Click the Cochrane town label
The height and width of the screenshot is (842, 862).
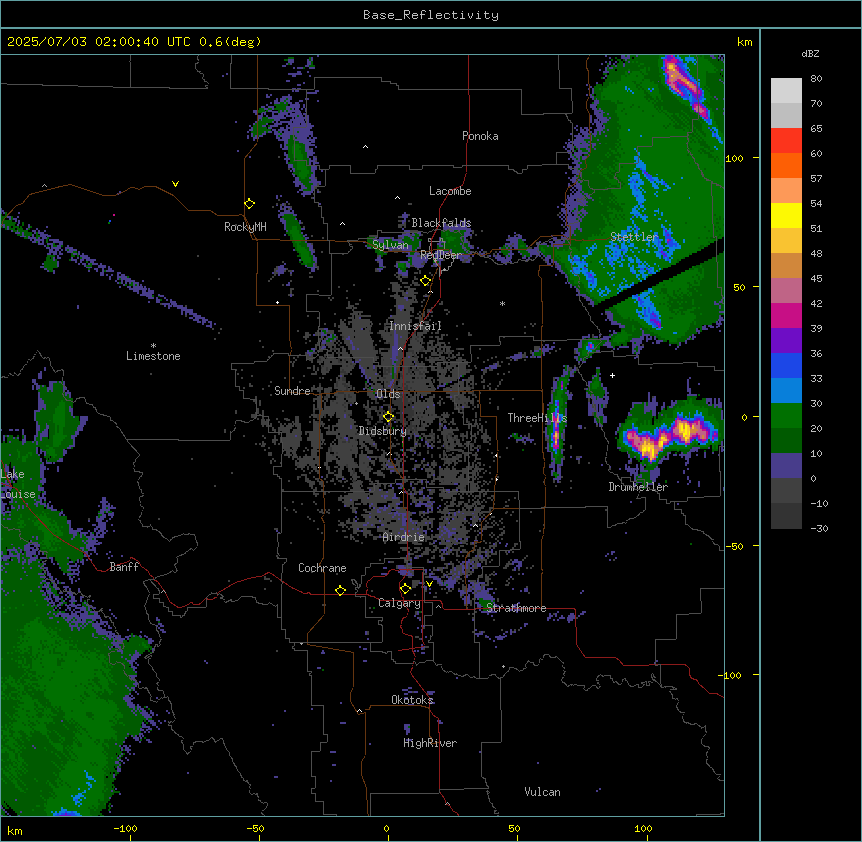point(322,568)
